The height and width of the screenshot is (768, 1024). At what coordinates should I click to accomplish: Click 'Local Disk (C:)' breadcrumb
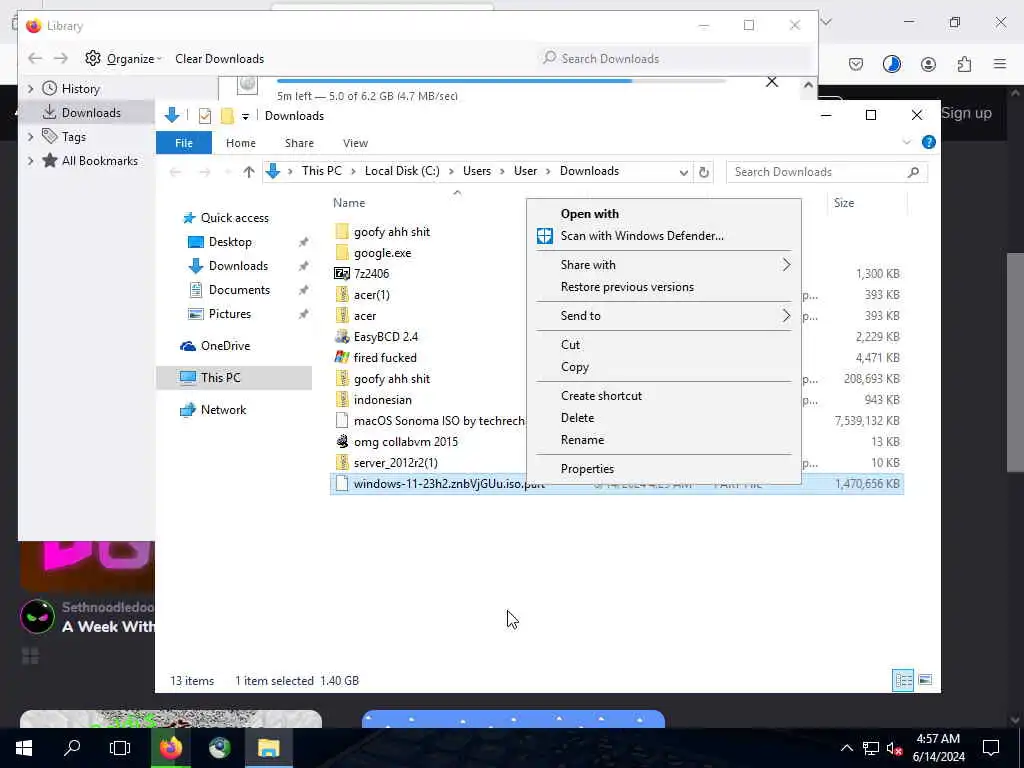click(402, 171)
